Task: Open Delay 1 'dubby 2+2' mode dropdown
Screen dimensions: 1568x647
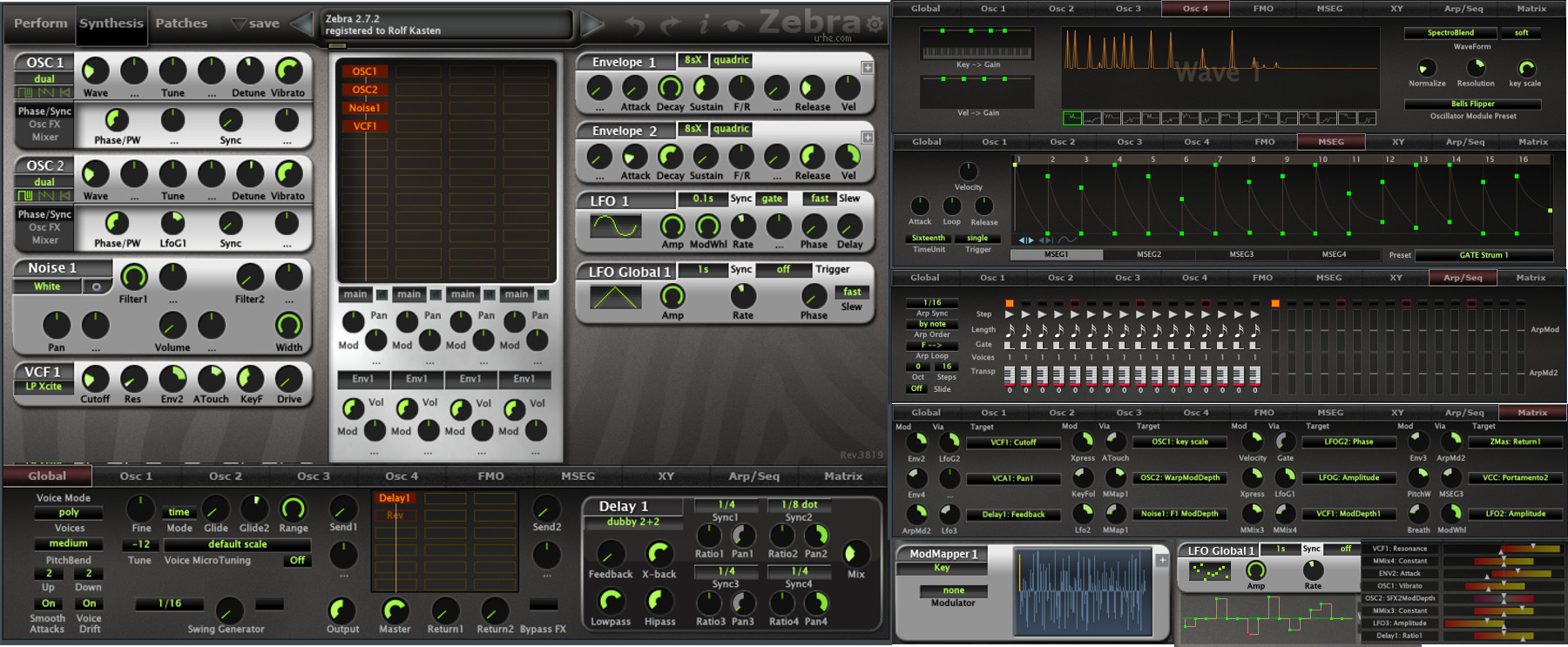Action: 633,522
